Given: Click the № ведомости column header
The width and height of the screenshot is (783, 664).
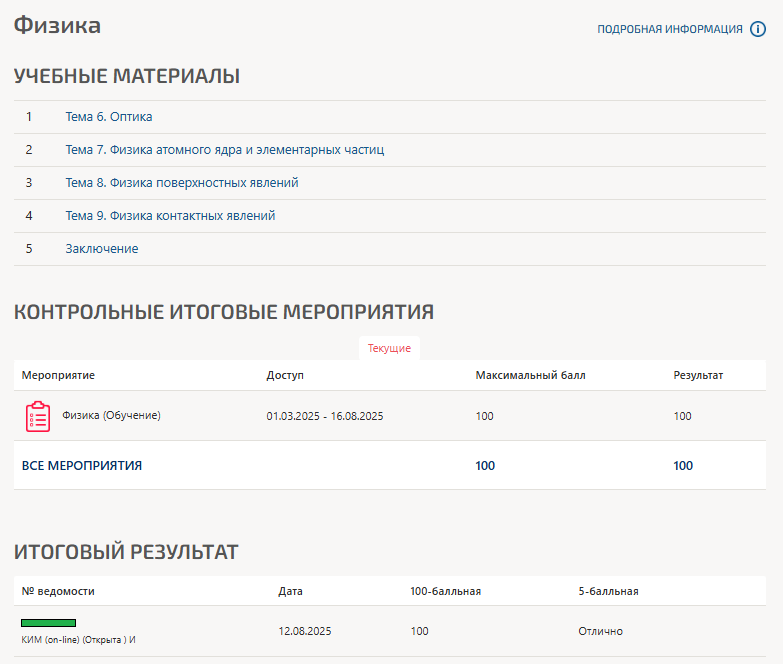Looking at the screenshot, I should pos(58,591).
